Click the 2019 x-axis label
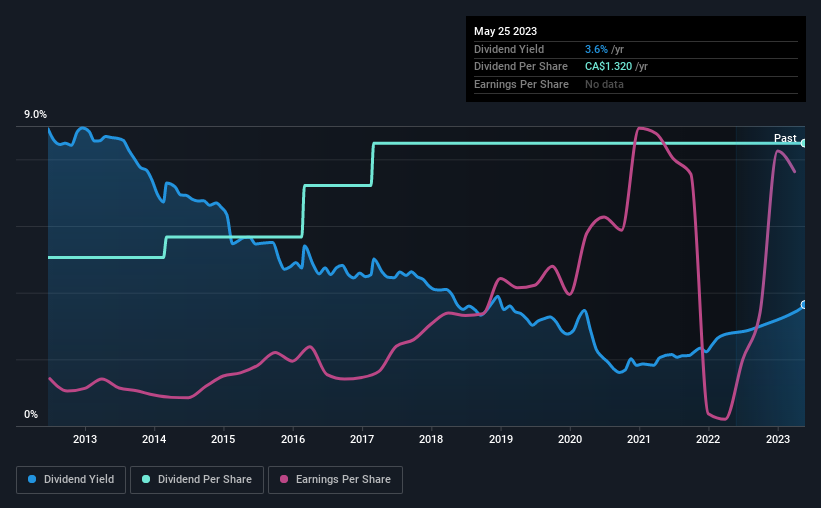This screenshot has width=821, height=508. pyautogui.click(x=501, y=439)
